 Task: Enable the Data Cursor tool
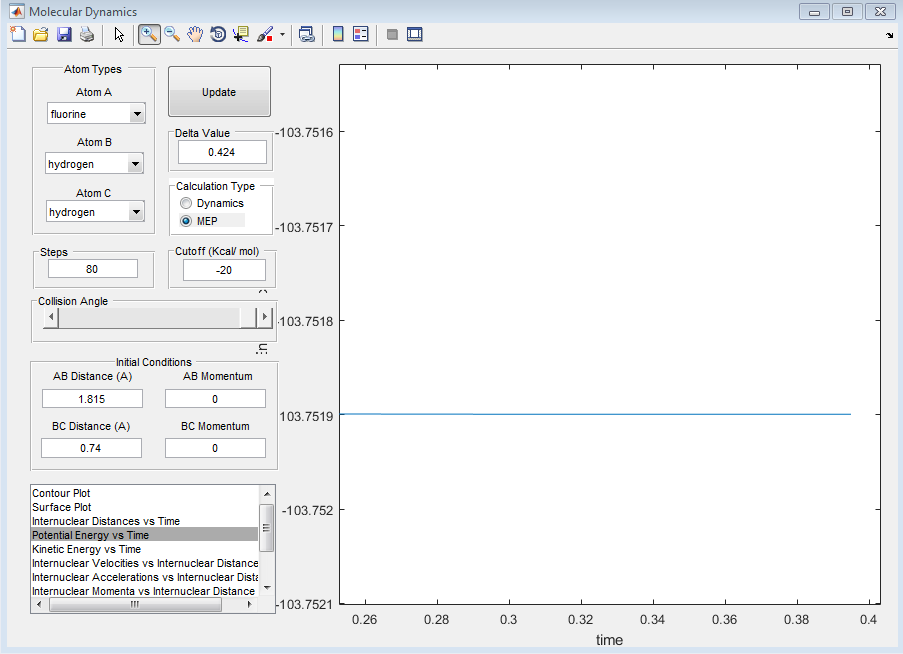coord(241,34)
